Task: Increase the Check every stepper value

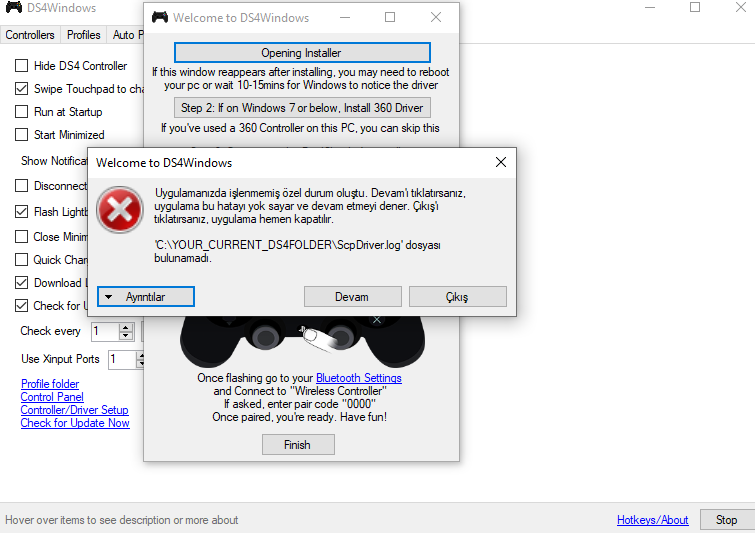Action: 126,327
